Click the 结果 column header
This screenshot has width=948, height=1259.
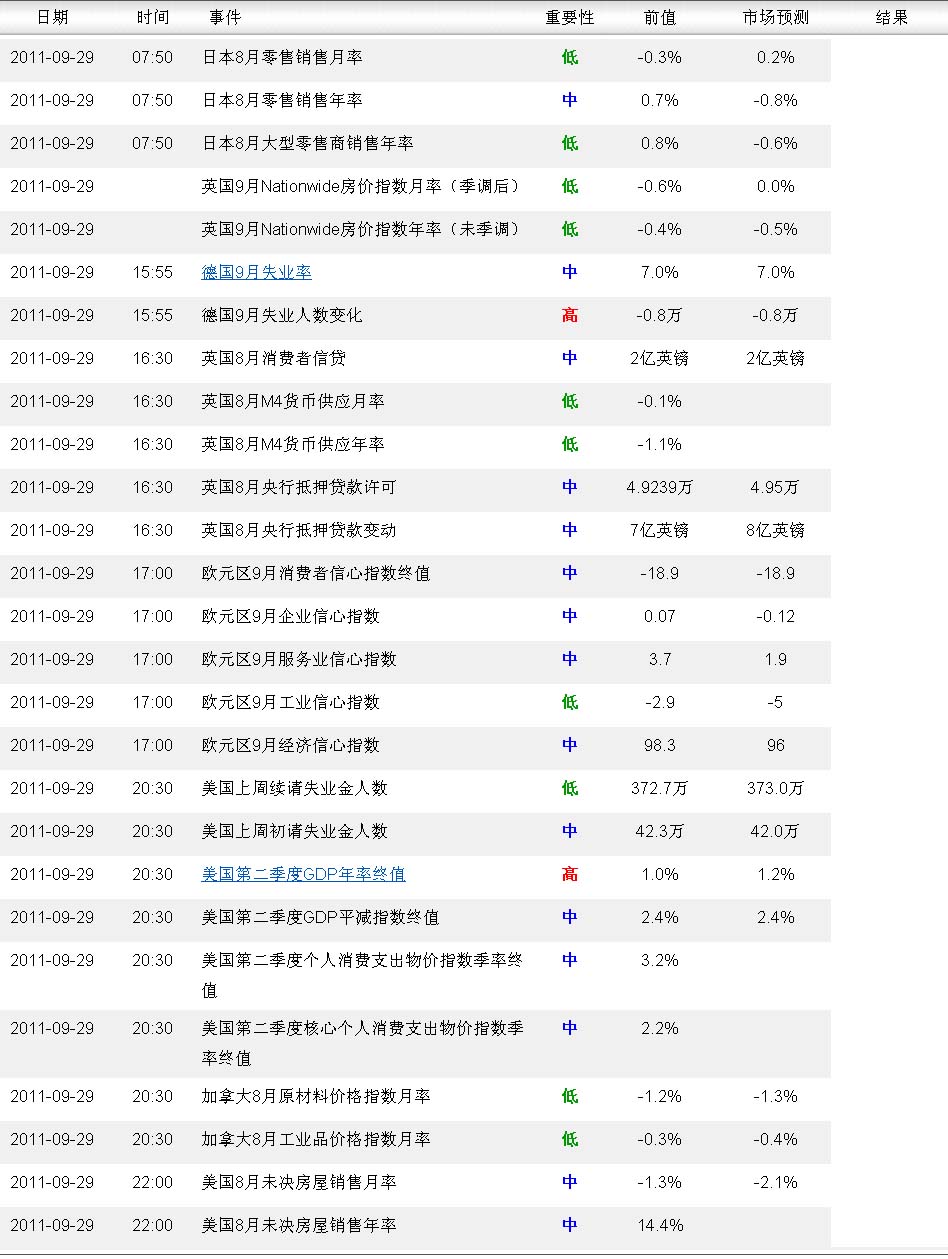click(891, 17)
